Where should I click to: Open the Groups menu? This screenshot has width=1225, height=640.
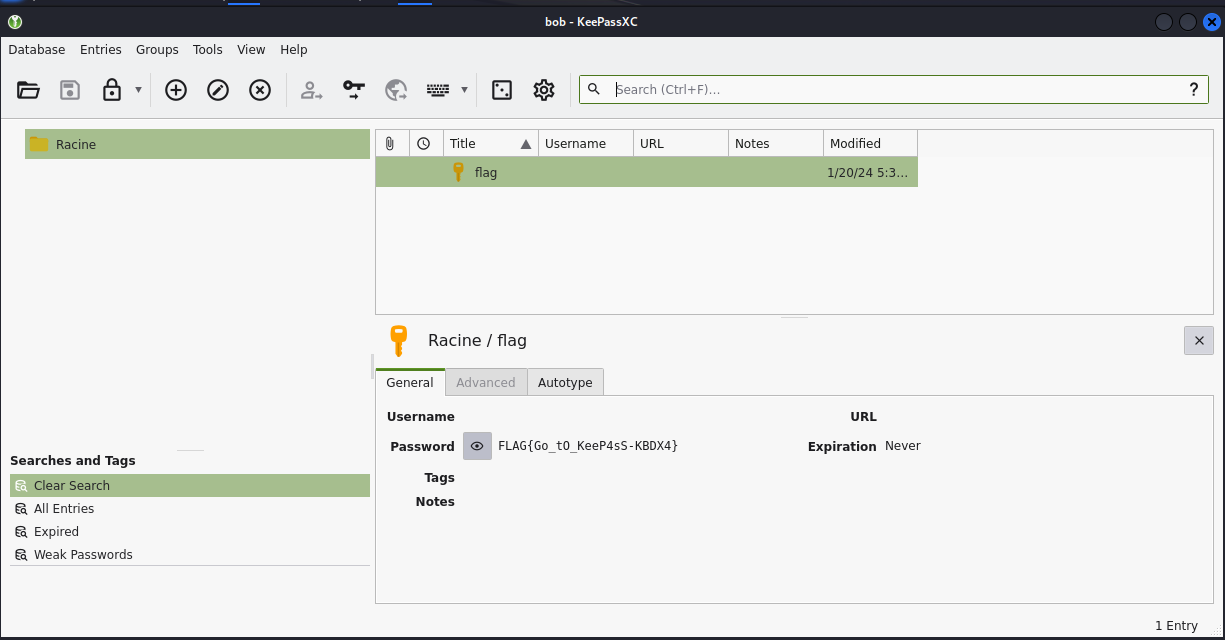(157, 49)
